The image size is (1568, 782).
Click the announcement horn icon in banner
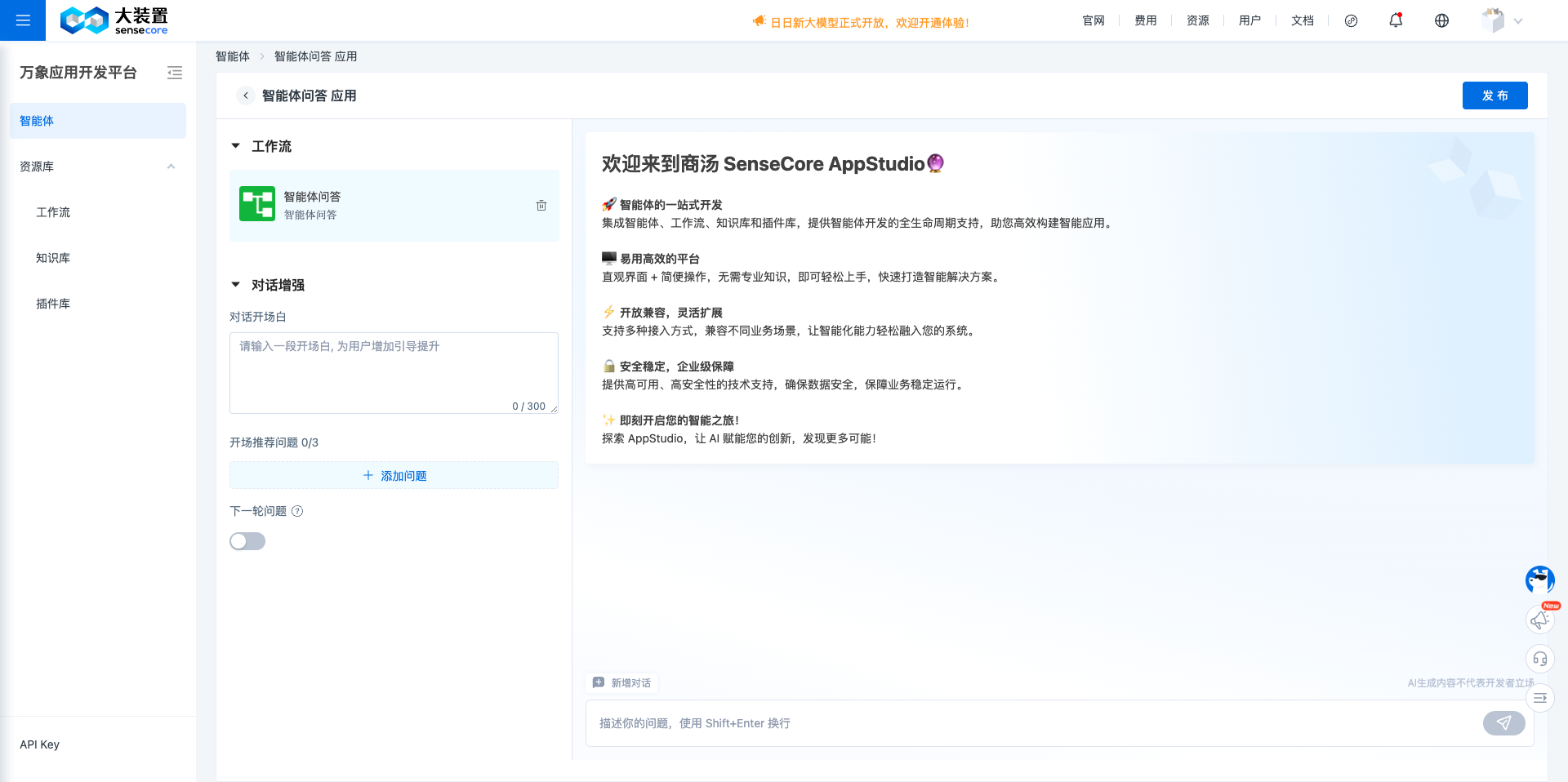tap(759, 22)
